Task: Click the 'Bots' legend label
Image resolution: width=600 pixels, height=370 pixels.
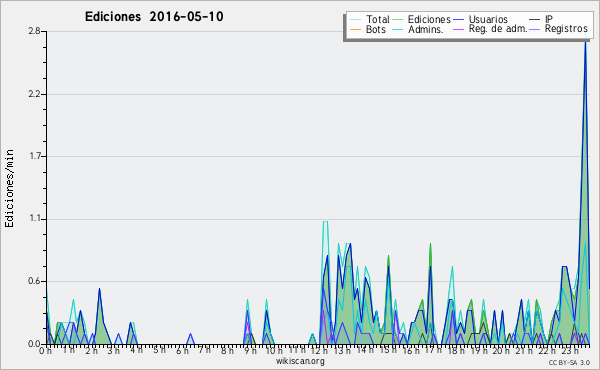Action: pyautogui.click(x=375, y=29)
